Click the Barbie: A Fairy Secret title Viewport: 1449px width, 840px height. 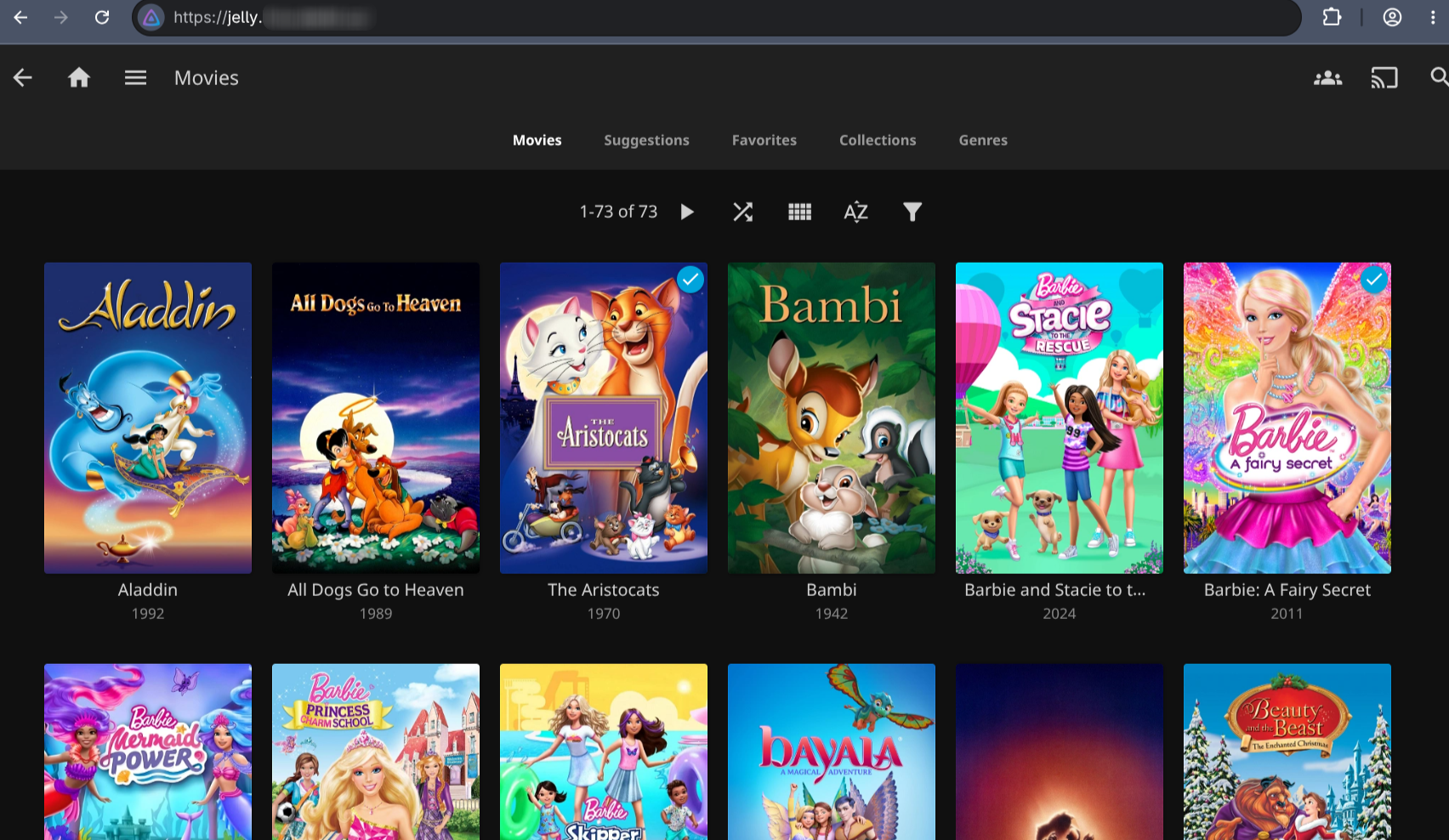(x=1287, y=590)
